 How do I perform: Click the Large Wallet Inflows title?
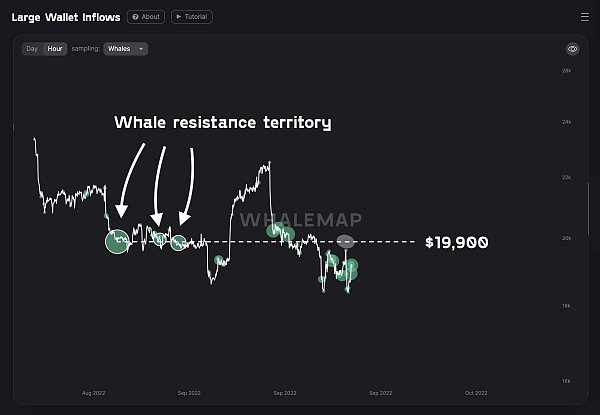pos(66,17)
